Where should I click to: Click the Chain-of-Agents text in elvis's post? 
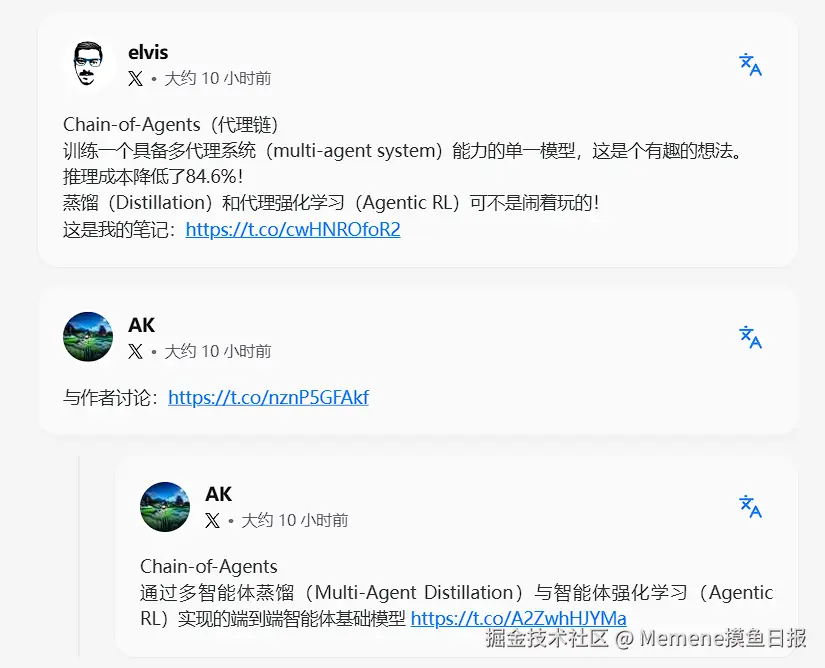[x=132, y=125]
